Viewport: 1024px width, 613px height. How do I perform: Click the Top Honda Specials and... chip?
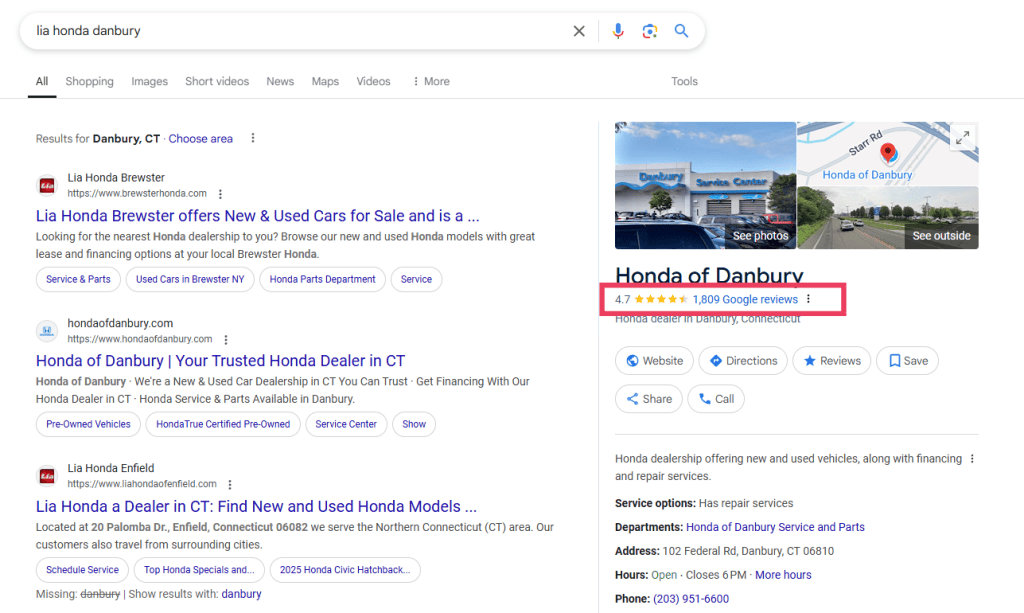click(x=199, y=570)
